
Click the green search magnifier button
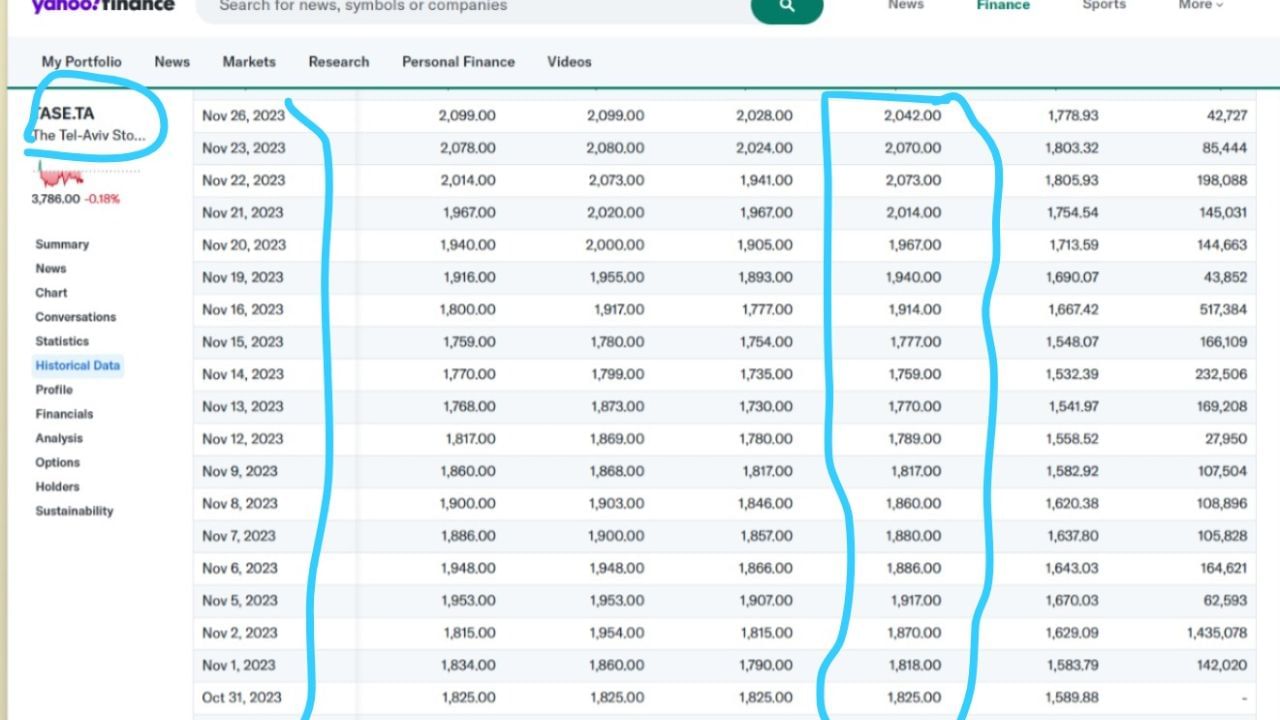(x=787, y=7)
